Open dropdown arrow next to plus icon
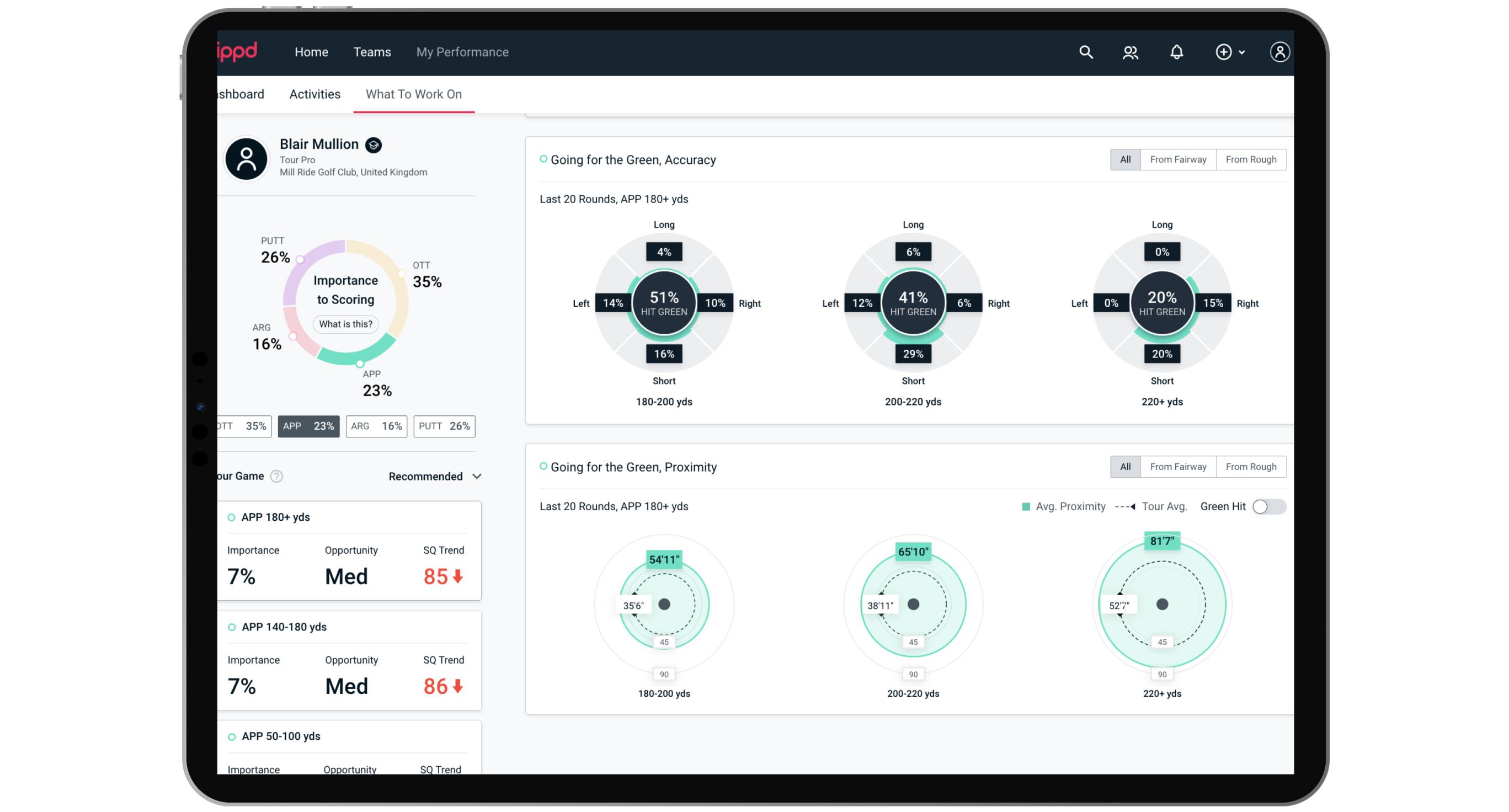The image size is (1509, 812). click(1242, 52)
